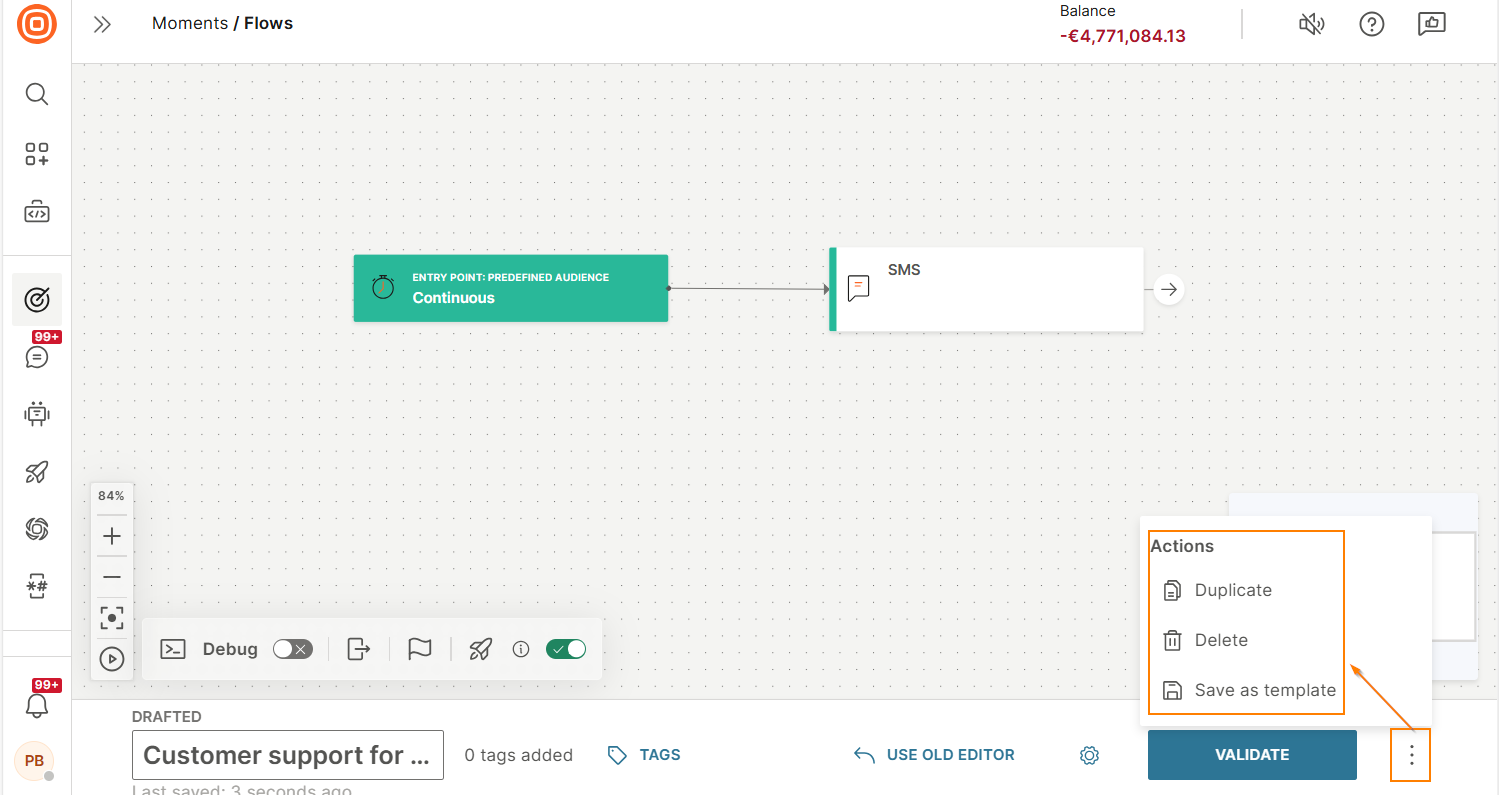Click the Moments breadcrumb link

(x=189, y=23)
